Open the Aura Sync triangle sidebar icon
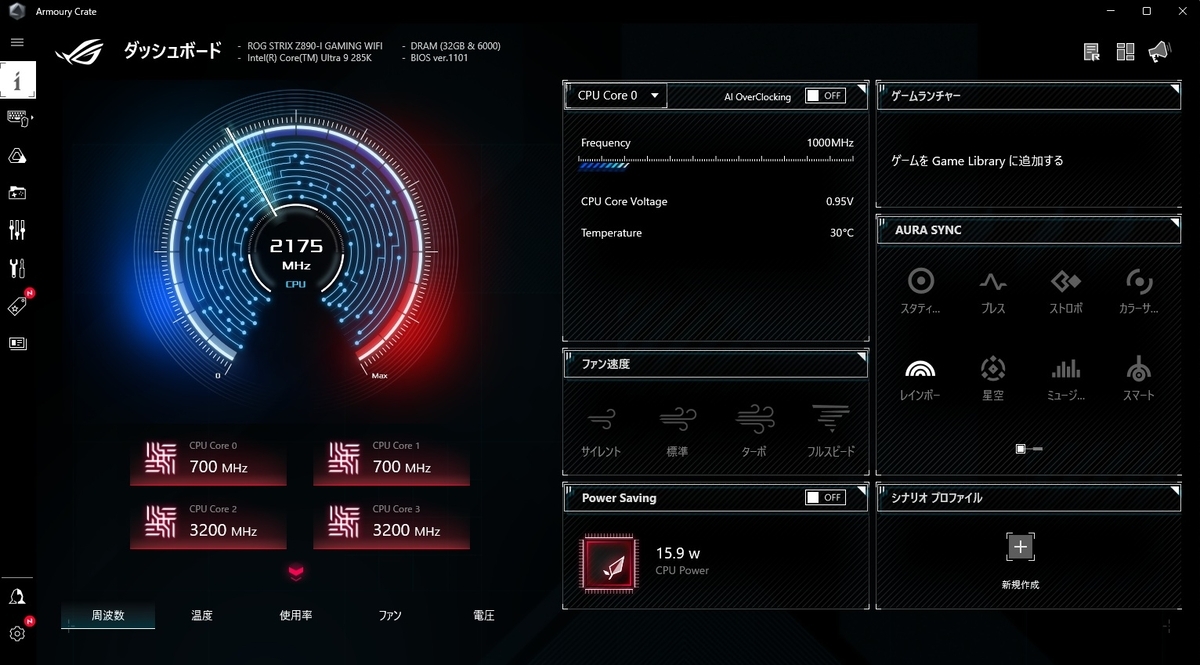 coord(17,156)
